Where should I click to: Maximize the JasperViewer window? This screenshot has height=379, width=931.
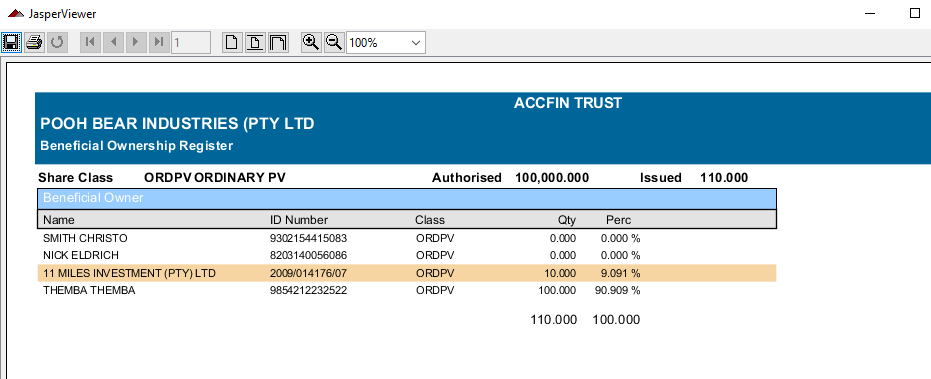click(915, 13)
